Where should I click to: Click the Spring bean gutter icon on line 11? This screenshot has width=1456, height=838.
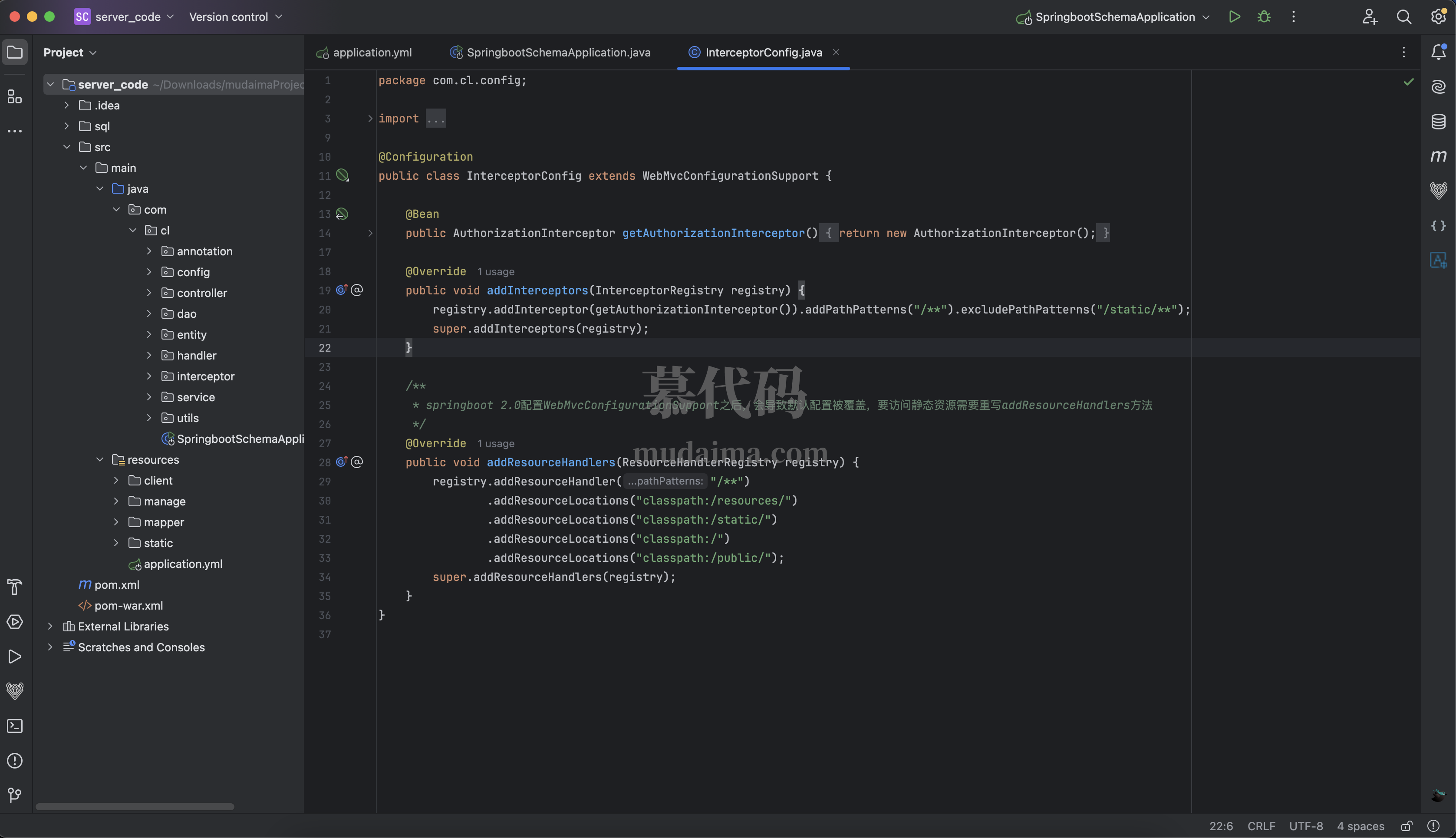click(x=342, y=175)
